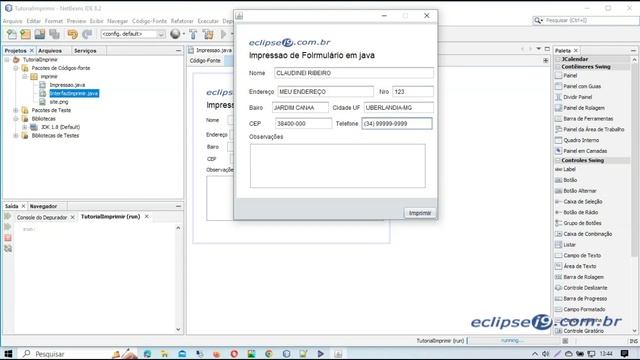Collapse the Controles Swing palette category
640x360 pixels.
[558, 160]
